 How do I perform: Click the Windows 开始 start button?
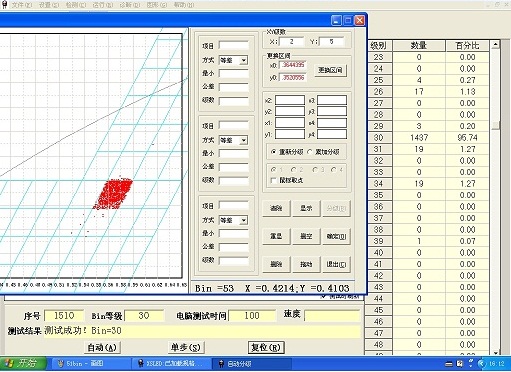(x=23, y=363)
